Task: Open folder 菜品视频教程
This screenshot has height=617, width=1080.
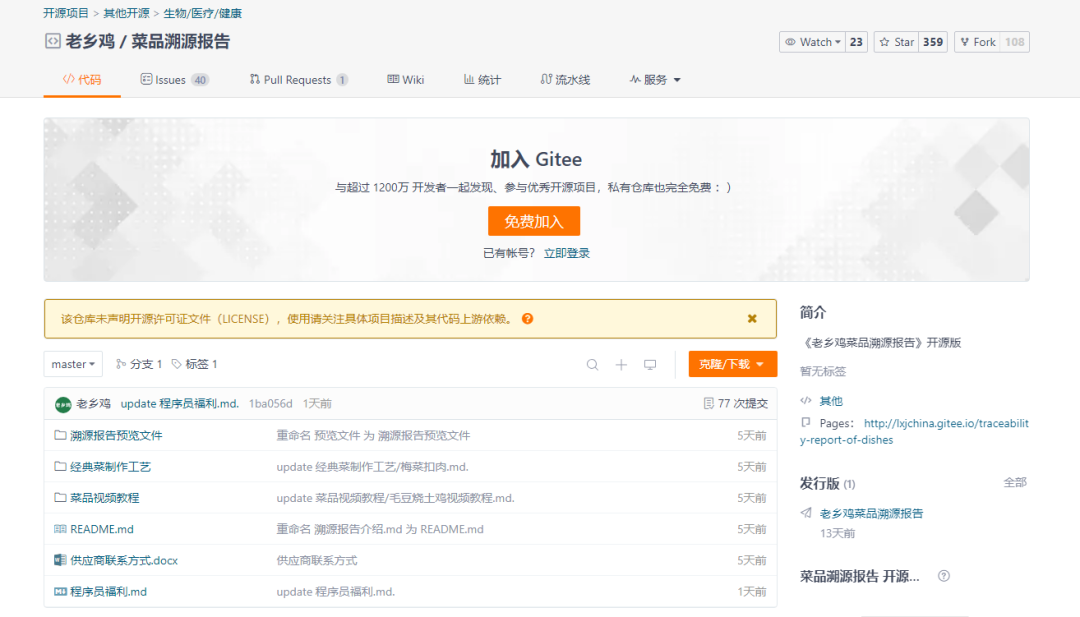Action: (x=105, y=498)
